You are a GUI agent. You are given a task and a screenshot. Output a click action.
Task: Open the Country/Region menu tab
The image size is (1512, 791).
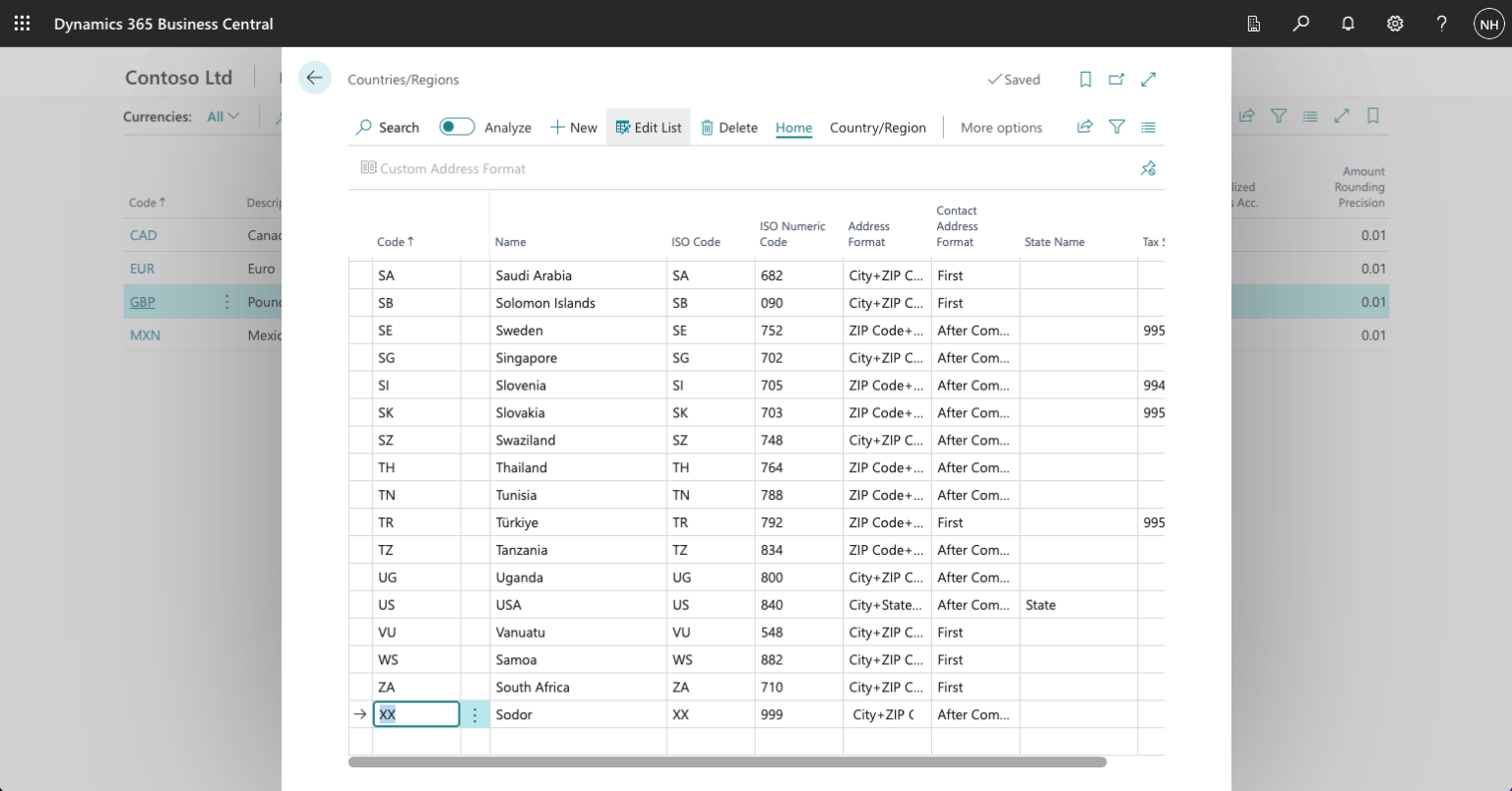point(877,127)
